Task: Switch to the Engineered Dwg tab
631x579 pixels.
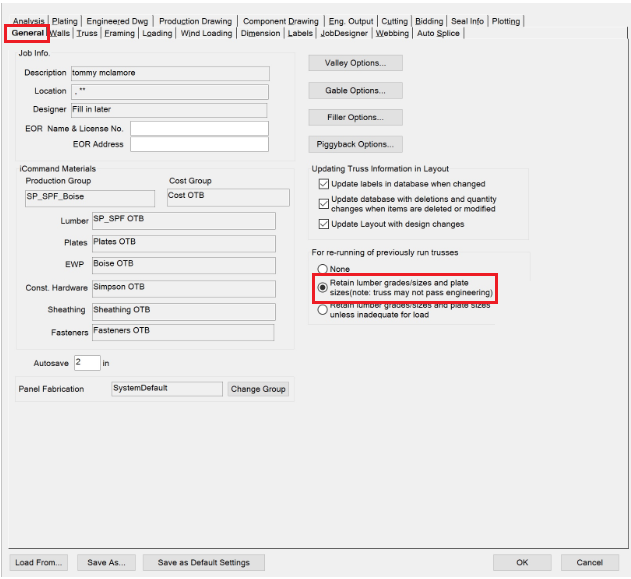Action: (x=118, y=21)
